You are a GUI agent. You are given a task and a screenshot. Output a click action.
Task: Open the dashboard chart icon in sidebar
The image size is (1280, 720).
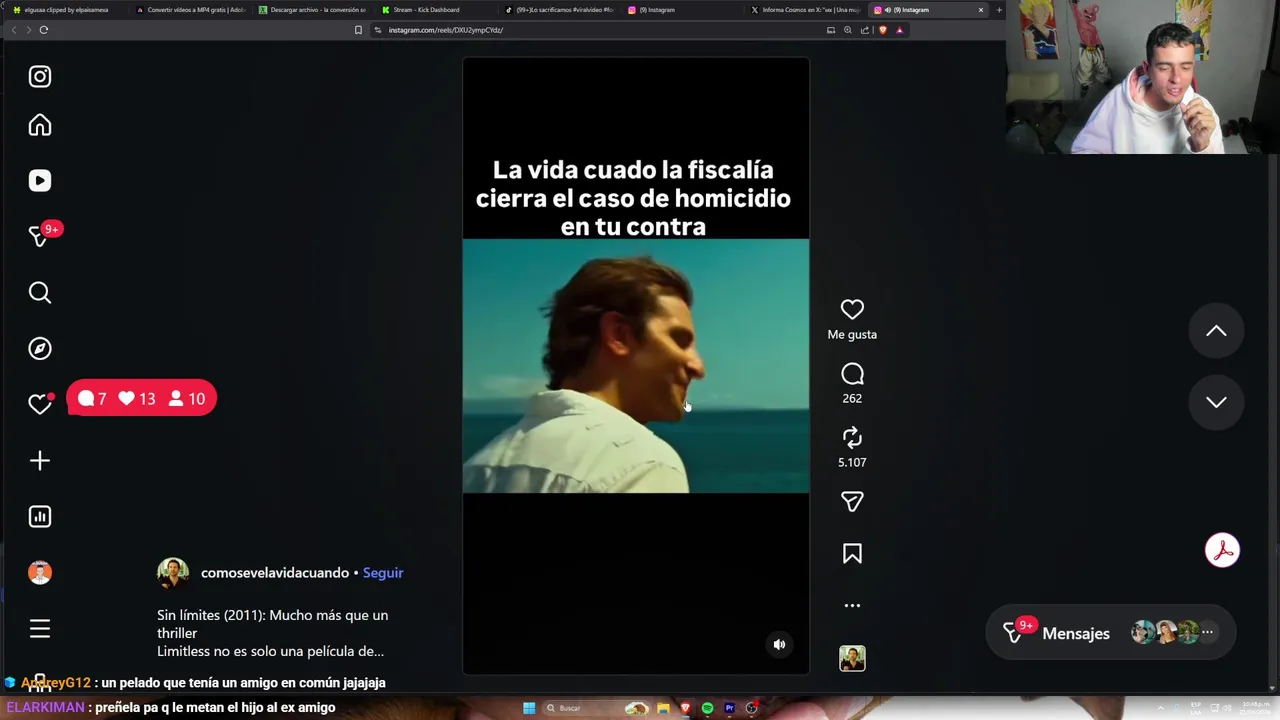(x=40, y=517)
